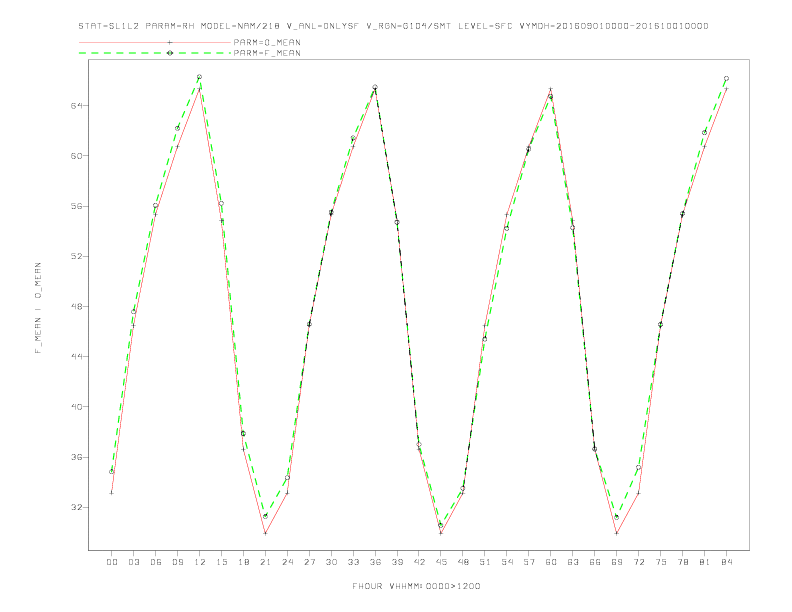Viewport: 792px width, 612px height.
Task: Click y-axis tick value 40
Action: coord(76,406)
